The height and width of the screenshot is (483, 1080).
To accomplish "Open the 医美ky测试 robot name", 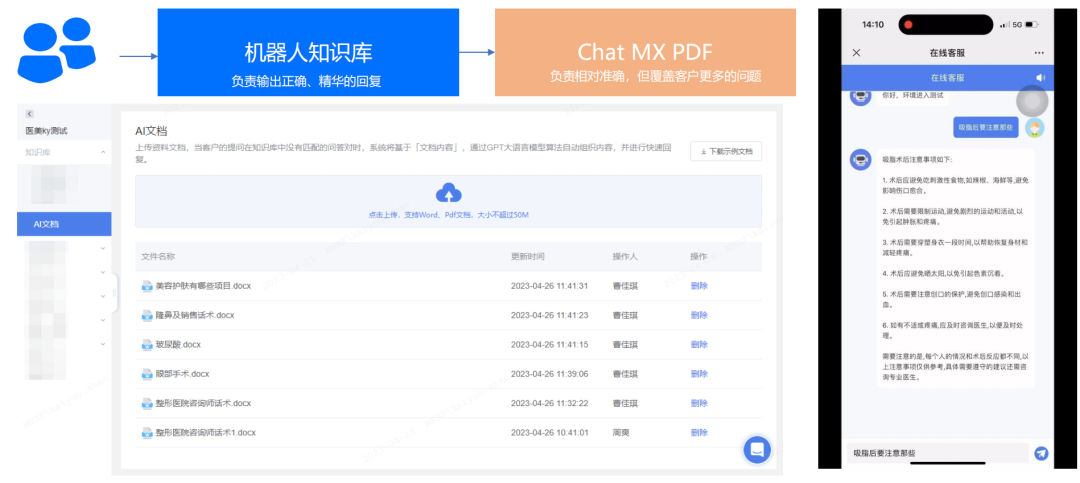I will click(x=47, y=131).
